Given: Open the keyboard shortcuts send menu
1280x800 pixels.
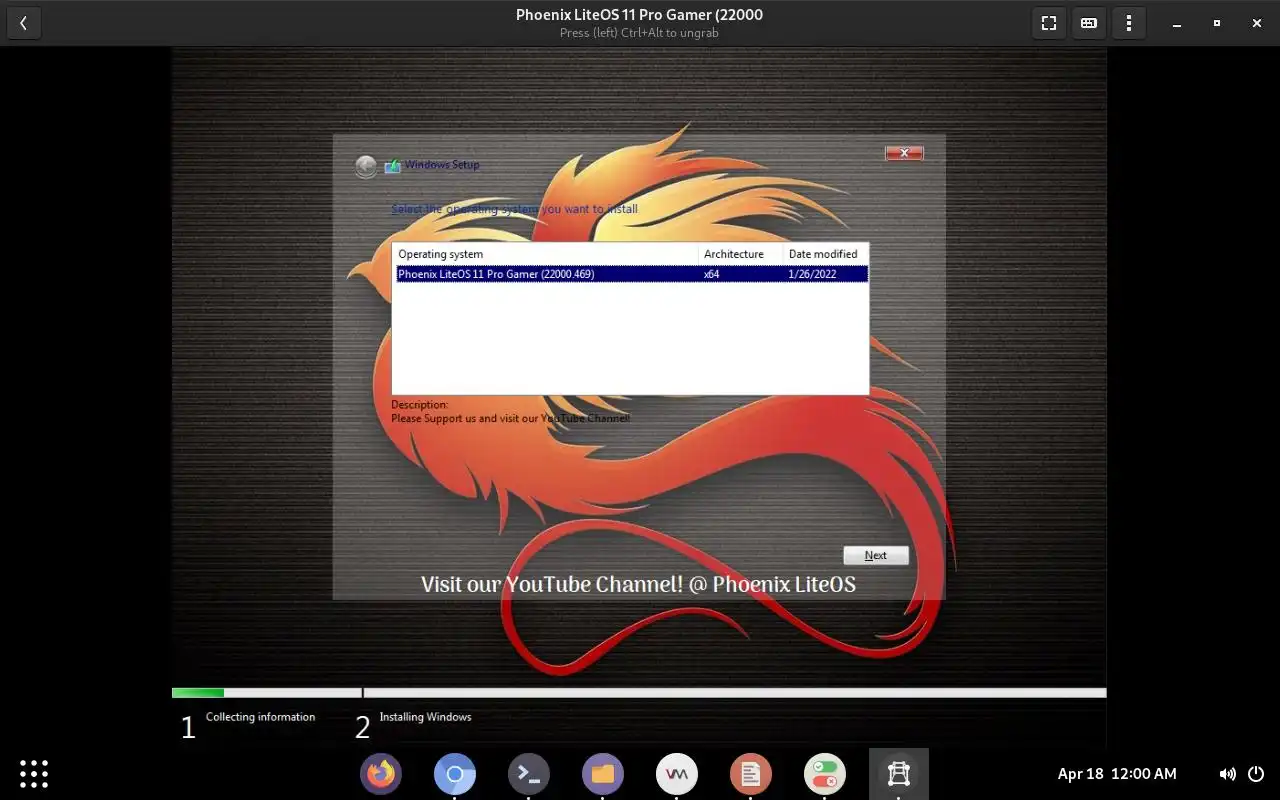Looking at the screenshot, I should pos(1089,23).
